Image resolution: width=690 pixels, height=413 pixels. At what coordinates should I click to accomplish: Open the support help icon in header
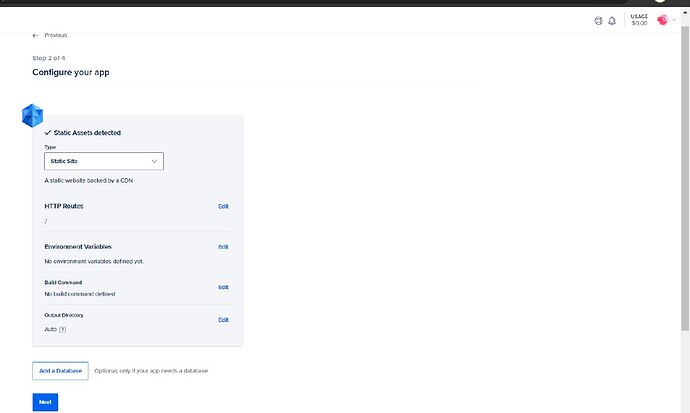(x=598, y=21)
